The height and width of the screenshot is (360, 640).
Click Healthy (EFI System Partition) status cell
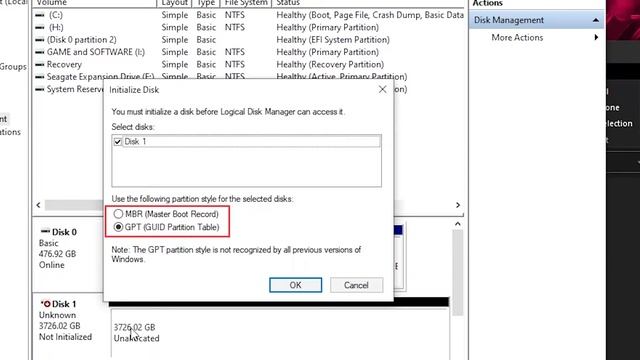point(333,40)
